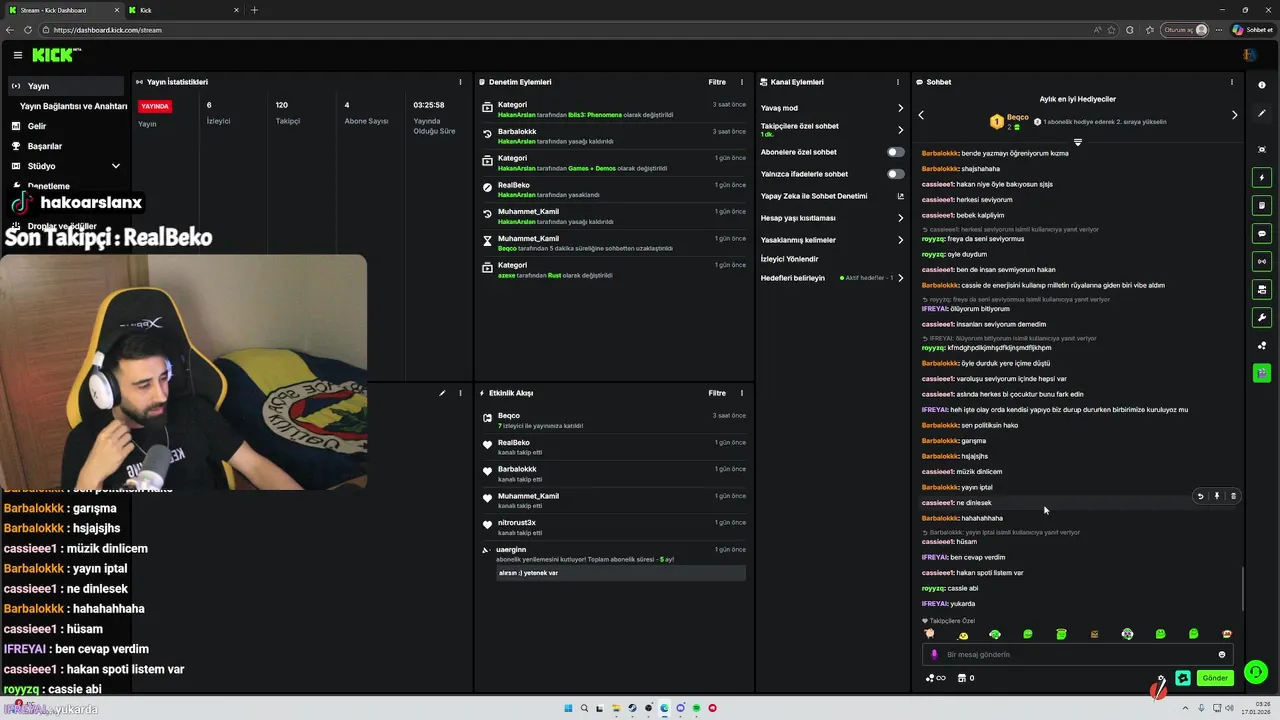
Task: Click the chat panel scrollbar
Action: pyautogui.click(x=1243, y=589)
